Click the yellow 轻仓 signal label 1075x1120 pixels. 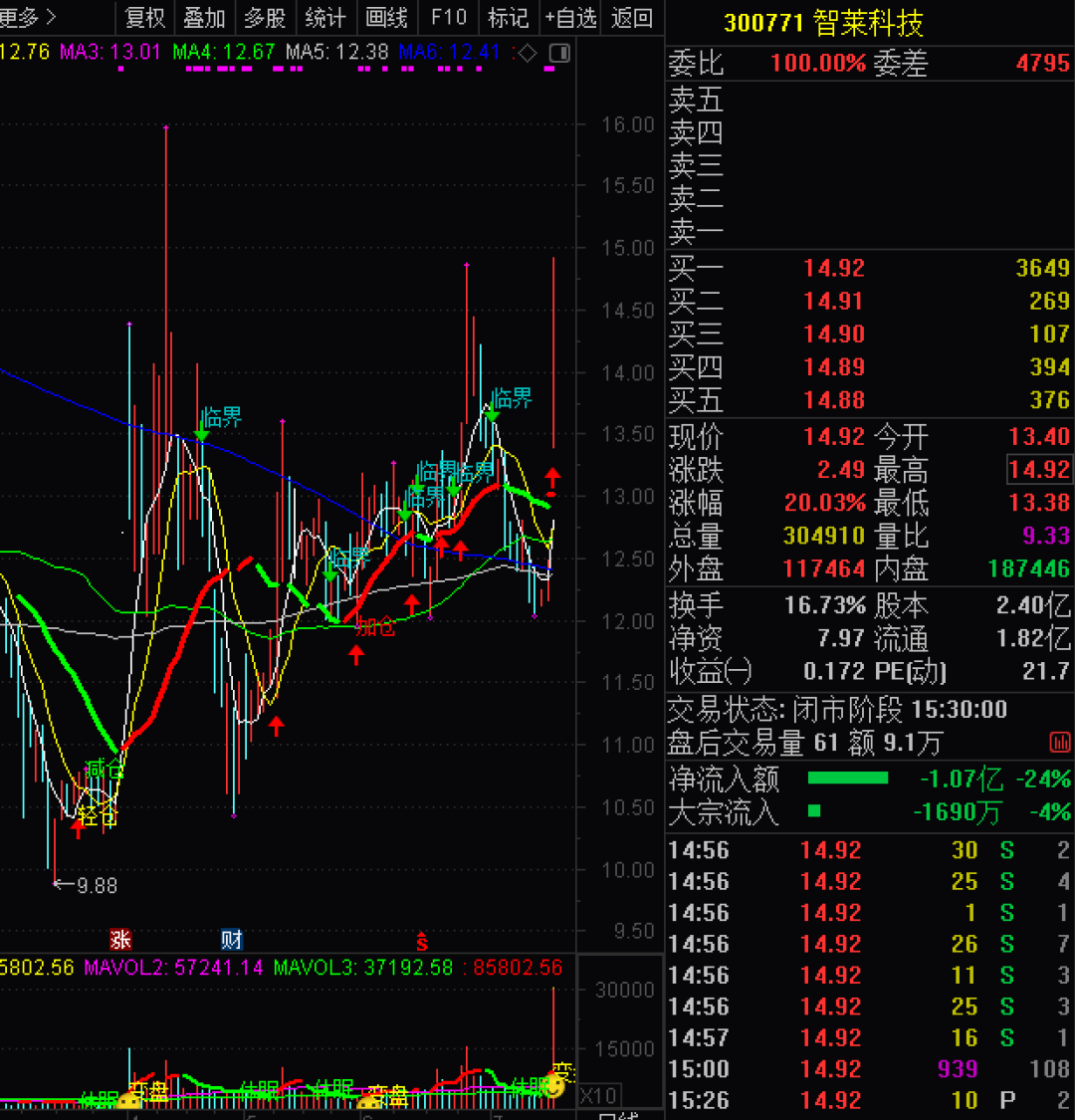(x=98, y=815)
